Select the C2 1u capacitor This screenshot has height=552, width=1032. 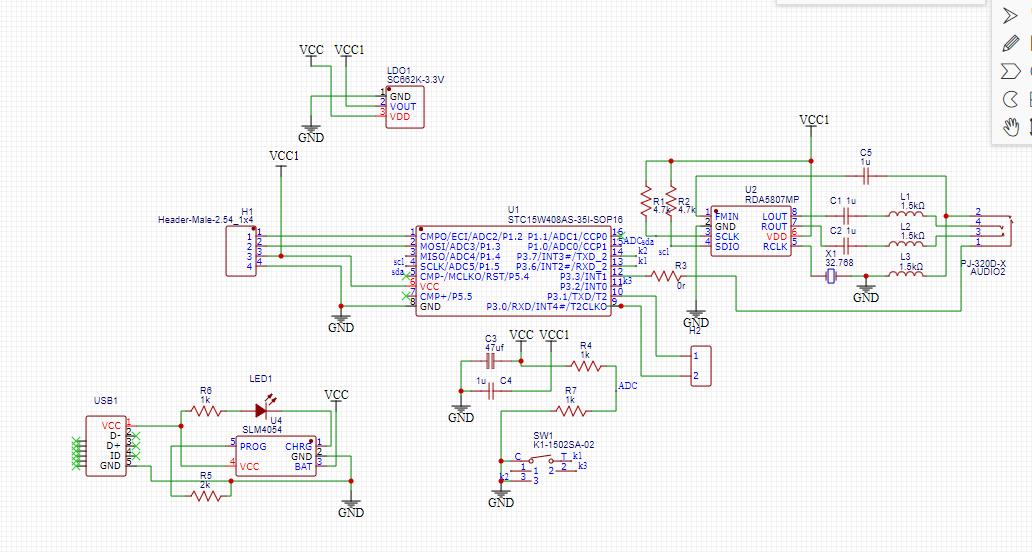(846, 246)
